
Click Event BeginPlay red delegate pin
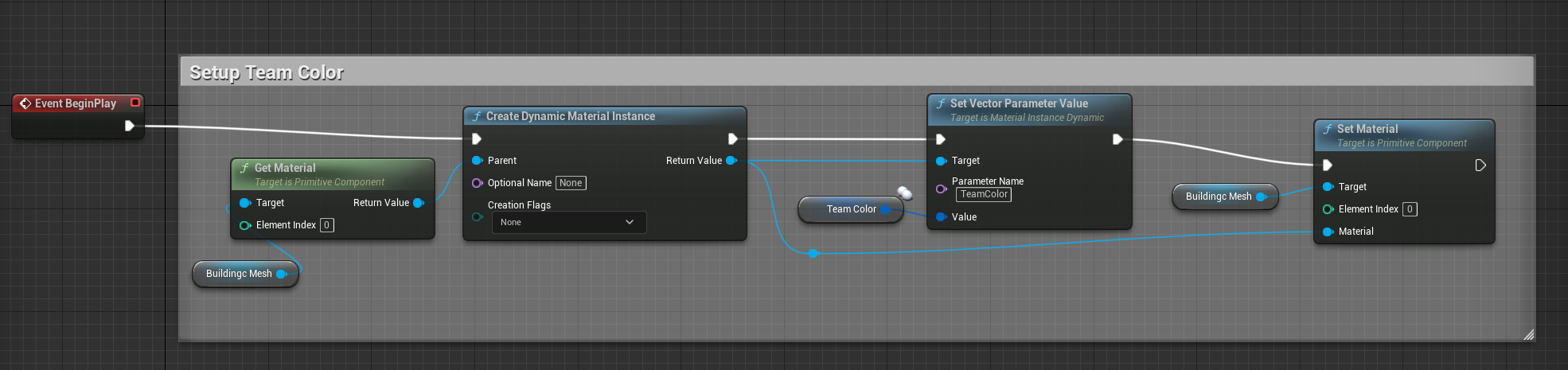pyautogui.click(x=135, y=103)
